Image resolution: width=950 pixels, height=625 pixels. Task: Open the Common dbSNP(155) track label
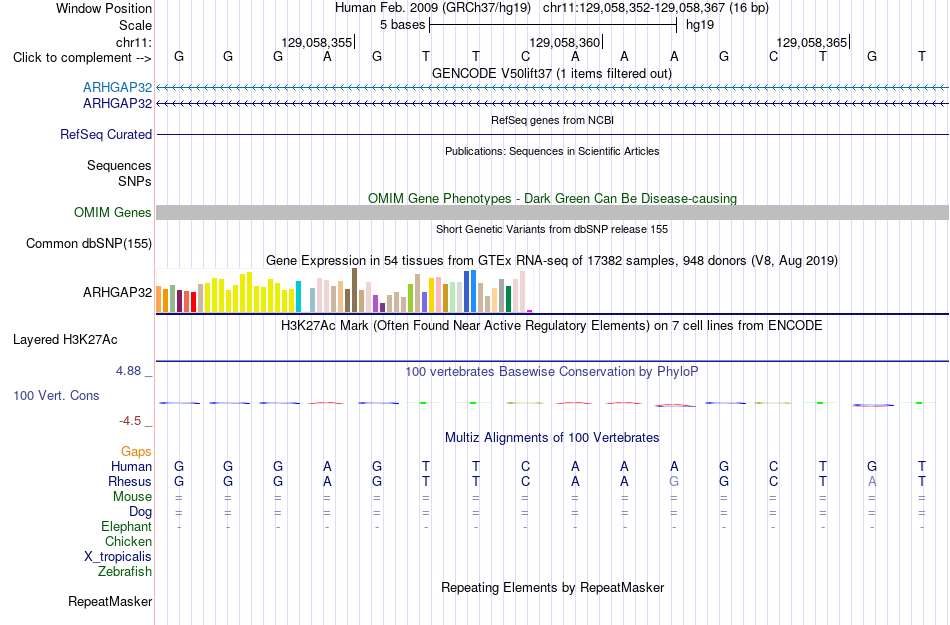coord(89,243)
